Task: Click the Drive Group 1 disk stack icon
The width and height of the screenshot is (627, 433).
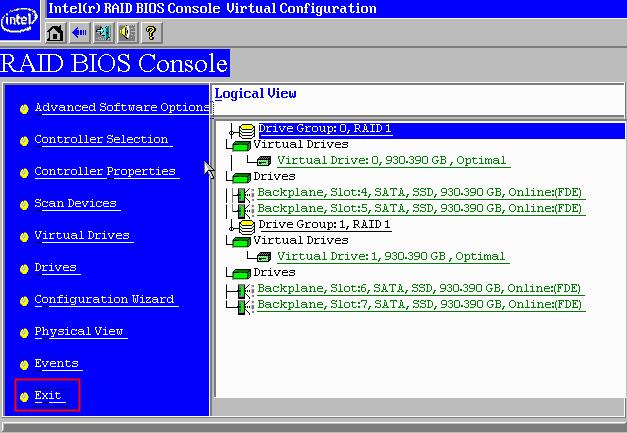Action: [x=247, y=227]
